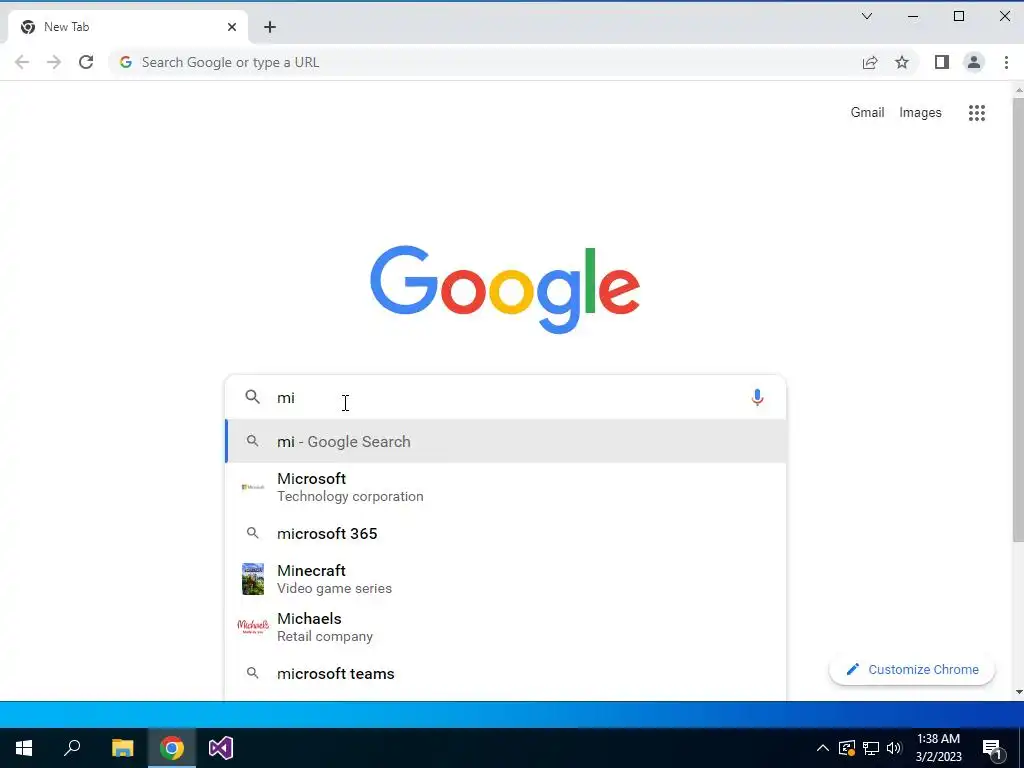Image resolution: width=1024 pixels, height=768 pixels.
Task: Click the Minecraft thumbnail image
Action: (253, 579)
